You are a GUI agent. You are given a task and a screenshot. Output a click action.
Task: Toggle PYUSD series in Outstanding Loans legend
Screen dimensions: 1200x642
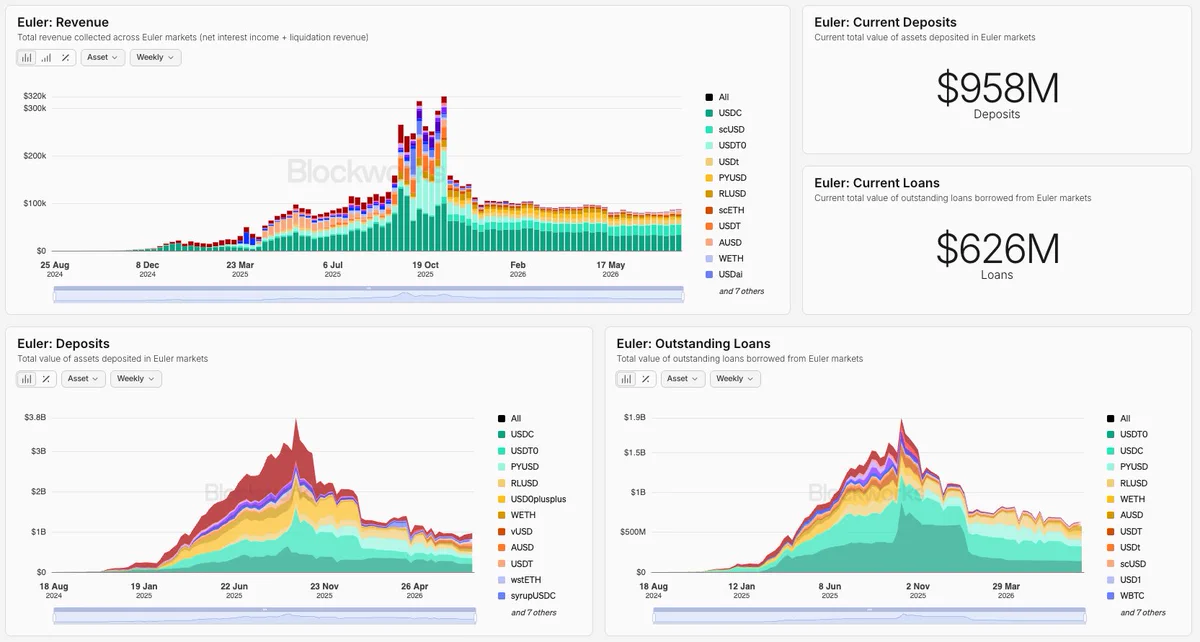(x=1128, y=467)
